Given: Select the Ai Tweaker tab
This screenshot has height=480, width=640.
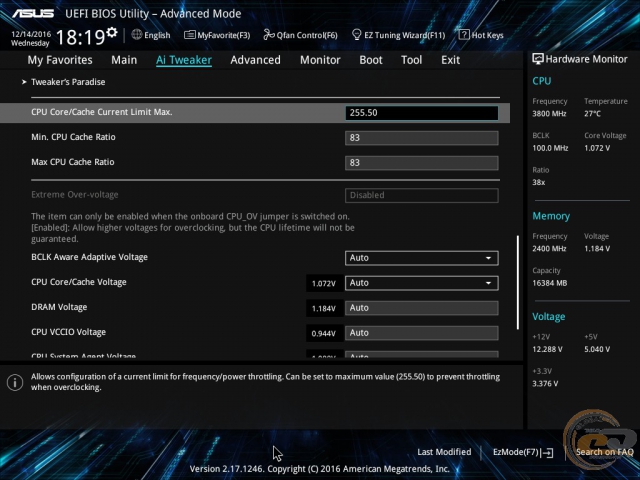Looking at the screenshot, I should coord(184,60).
